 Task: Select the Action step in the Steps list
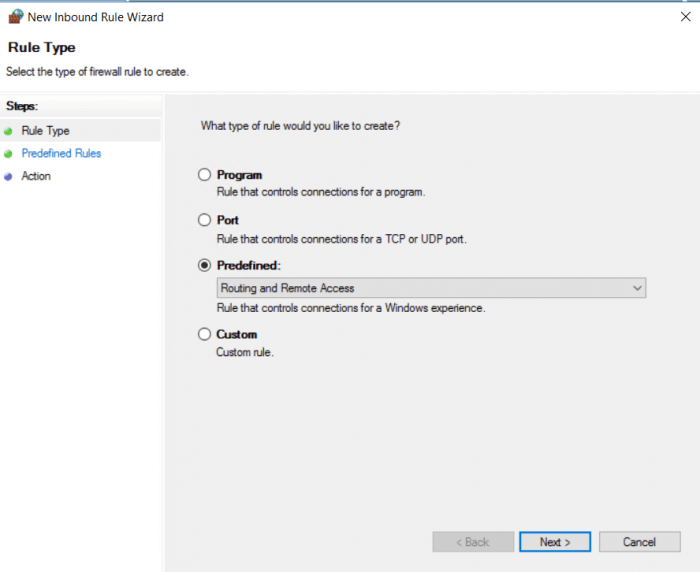click(x=36, y=176)
